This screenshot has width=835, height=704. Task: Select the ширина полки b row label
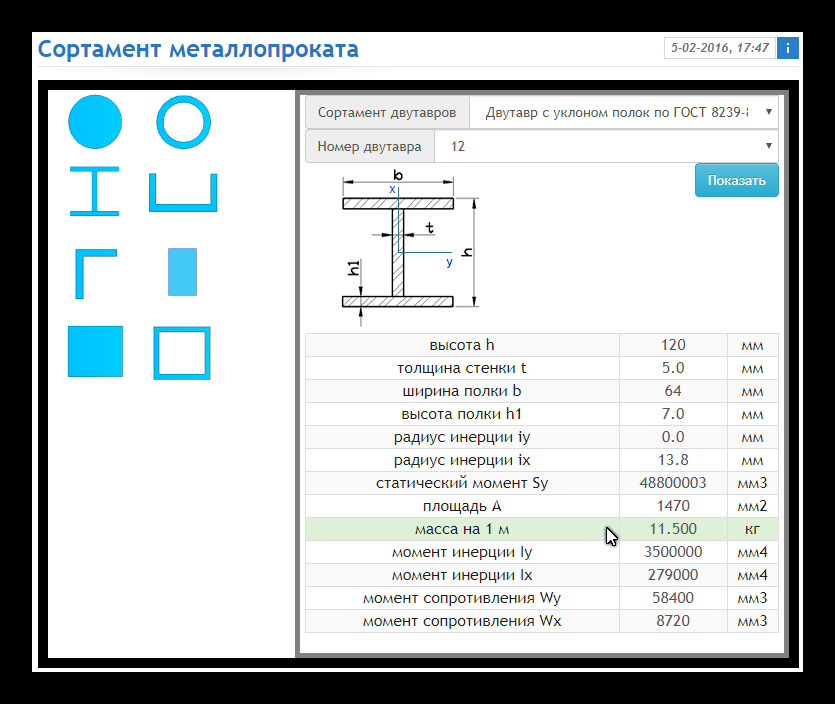pyautogui.click(x=462, y=391)
